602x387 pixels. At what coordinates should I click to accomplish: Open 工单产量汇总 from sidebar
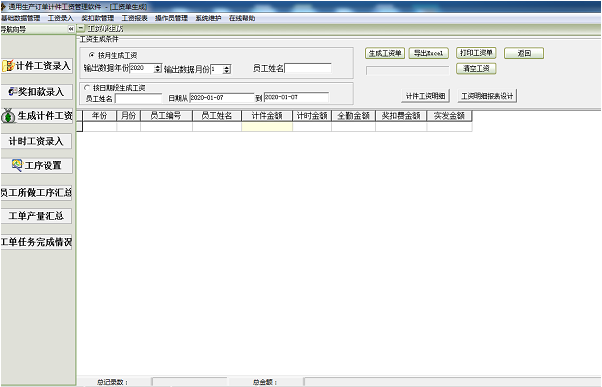(x=36, y=216)
